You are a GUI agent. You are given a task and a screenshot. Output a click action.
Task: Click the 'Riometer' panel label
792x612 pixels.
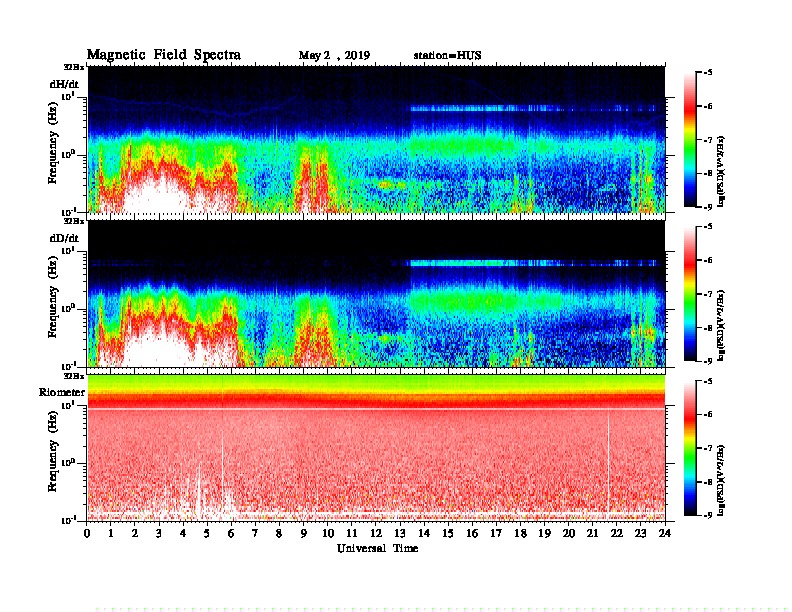(x=62, y=392)
